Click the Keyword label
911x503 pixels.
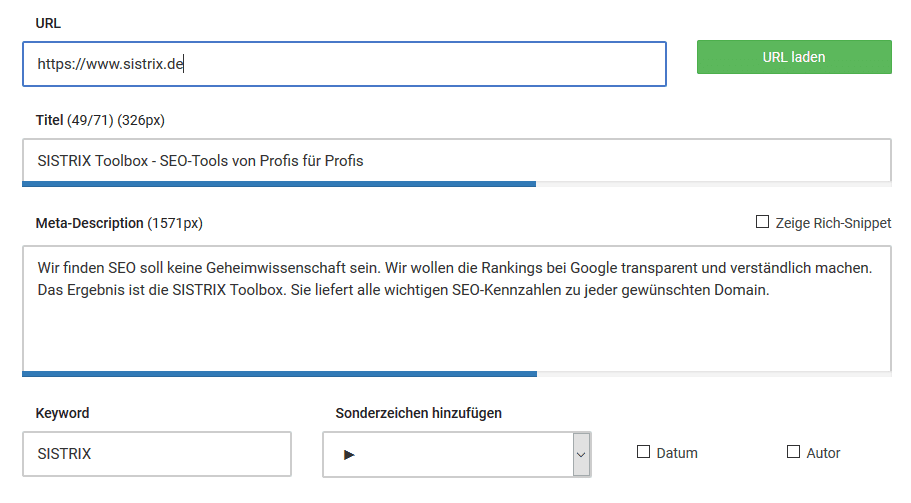pos(62,413)
